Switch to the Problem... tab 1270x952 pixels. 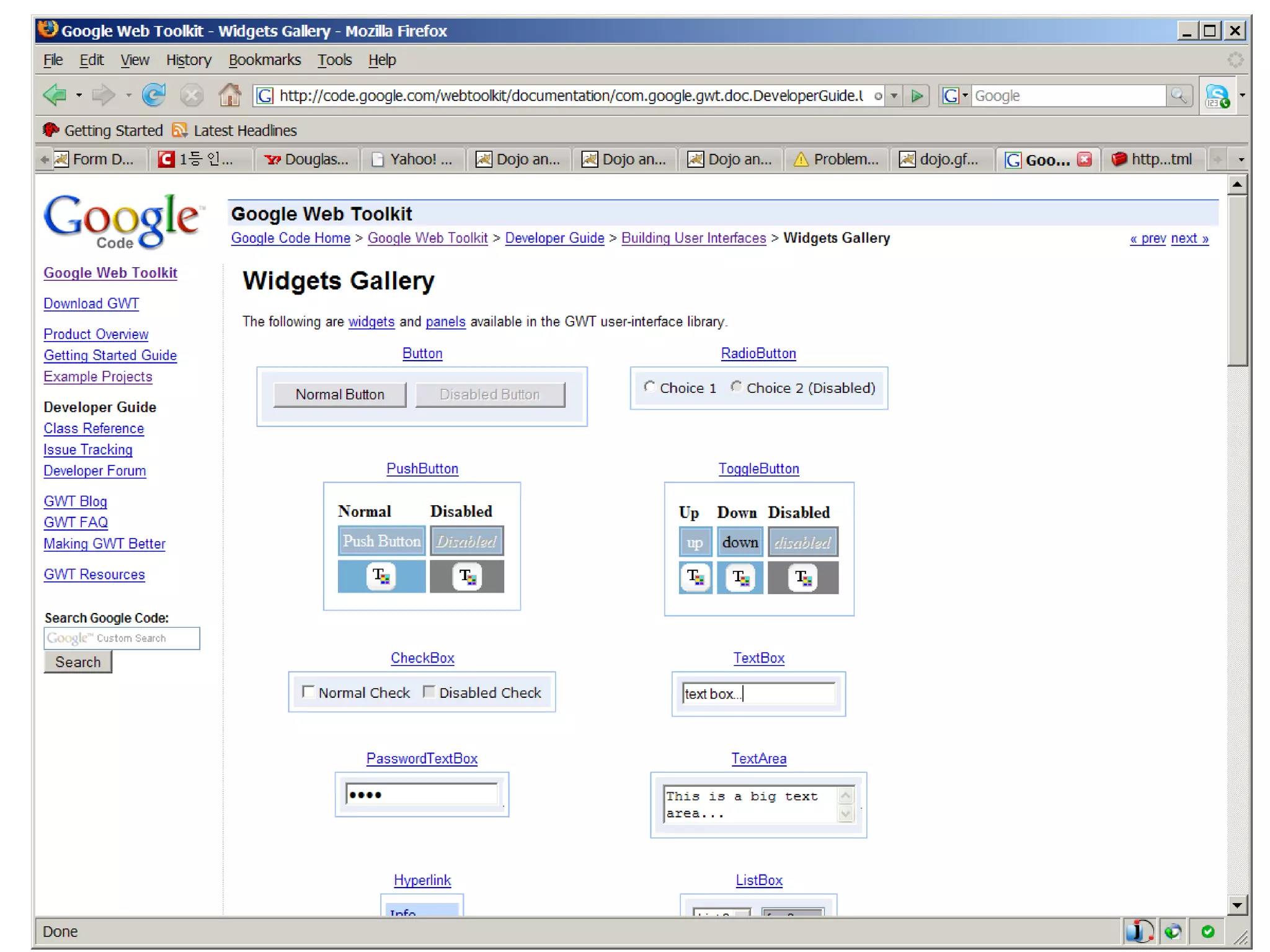(836, 159)
